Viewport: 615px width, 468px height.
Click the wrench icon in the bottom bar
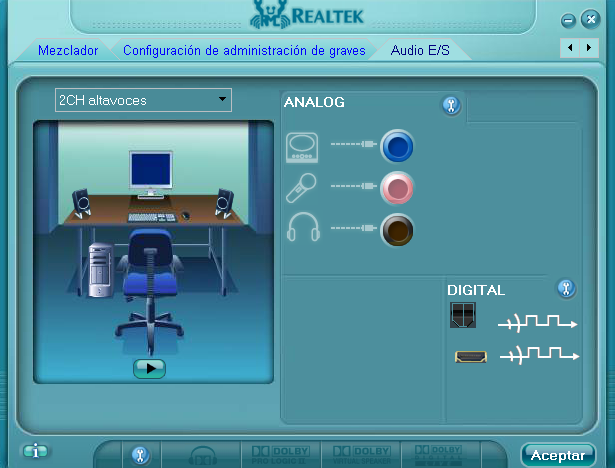(140, 455)
